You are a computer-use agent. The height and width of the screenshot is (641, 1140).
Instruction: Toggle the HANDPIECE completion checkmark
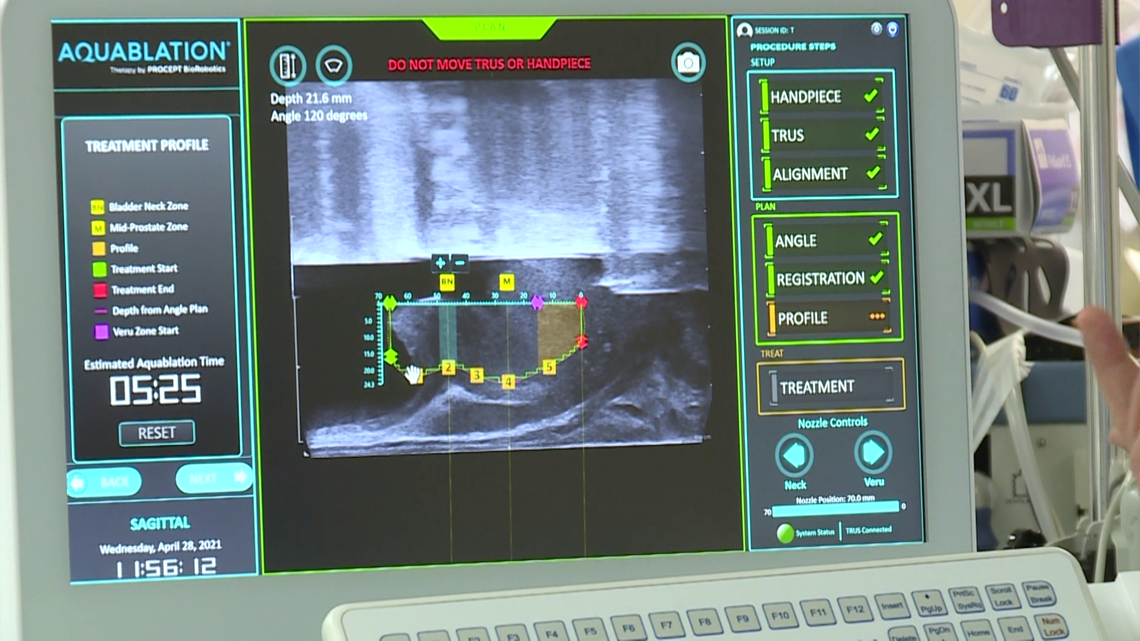(869, 94)
